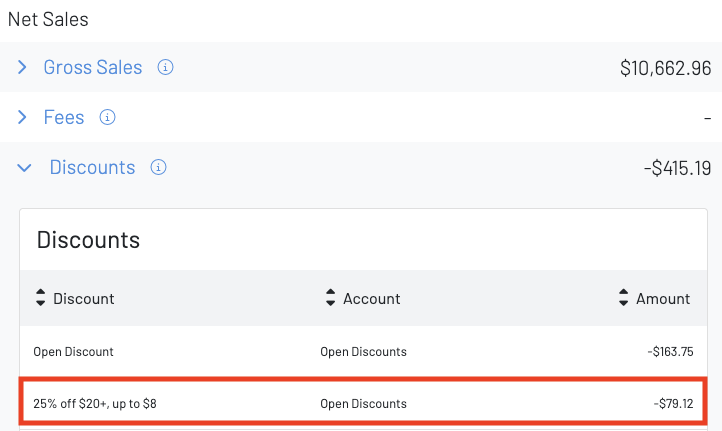This screenshot has width=722, height=431.
Task: Click the Discounts section label
Action: click(x=92, y=168)
